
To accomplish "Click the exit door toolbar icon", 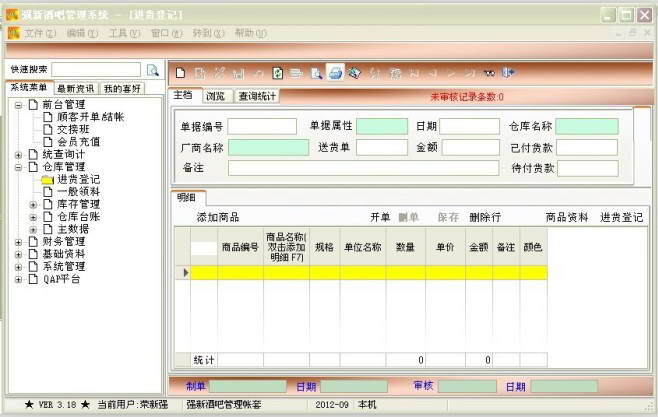I will click(508, 73).
